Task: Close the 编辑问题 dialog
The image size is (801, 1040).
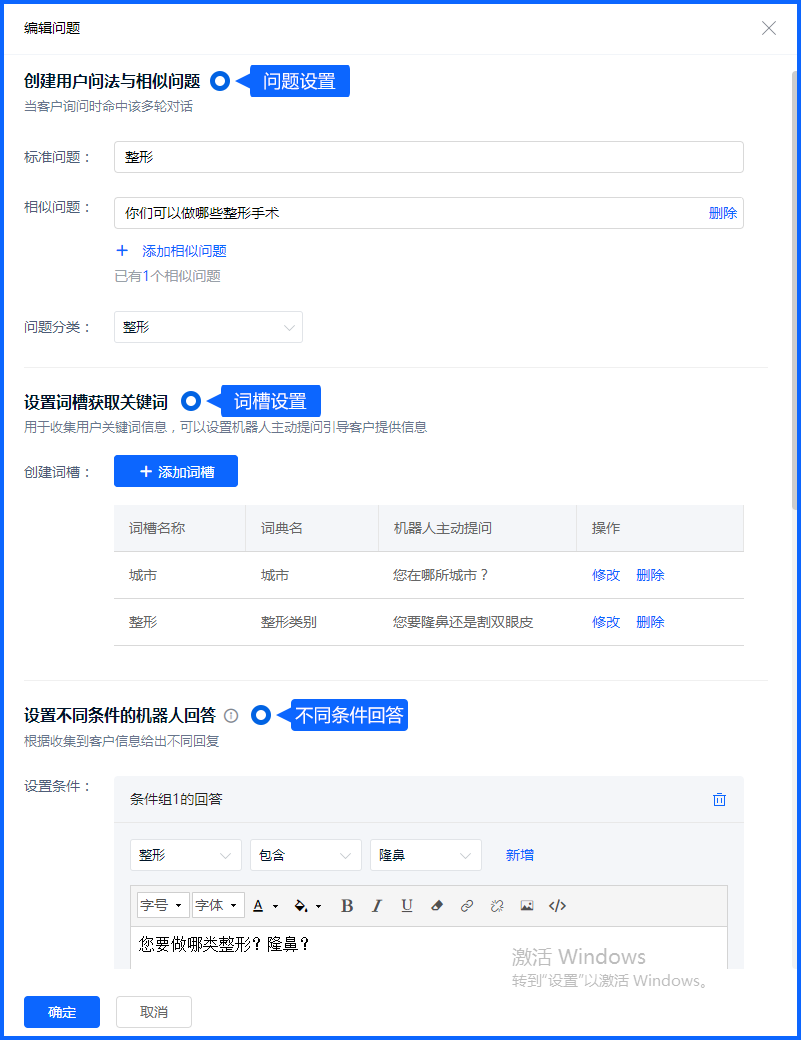Action: 769,28
